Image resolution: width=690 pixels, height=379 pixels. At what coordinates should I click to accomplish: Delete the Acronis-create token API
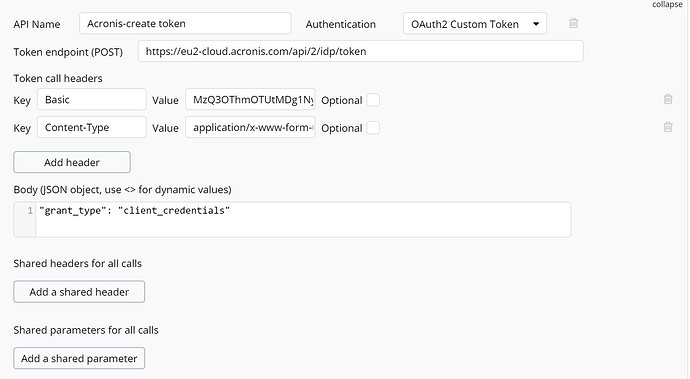(x=573, y=23)
